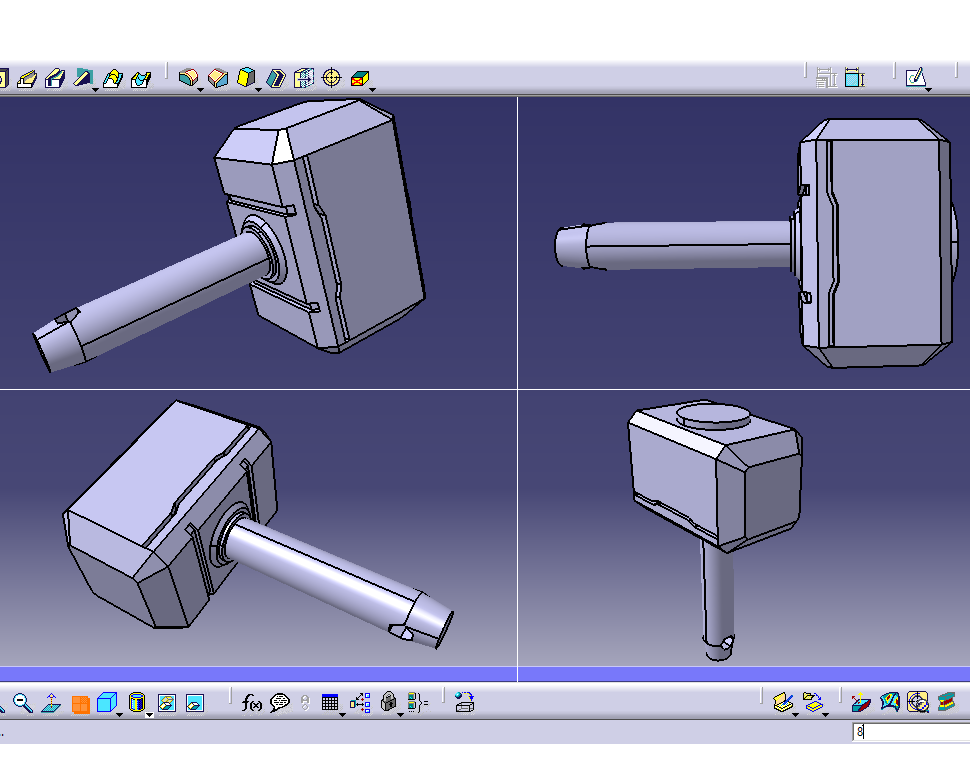Click the Constraint tool icon

pyautogui.click(x=854, y=78)
